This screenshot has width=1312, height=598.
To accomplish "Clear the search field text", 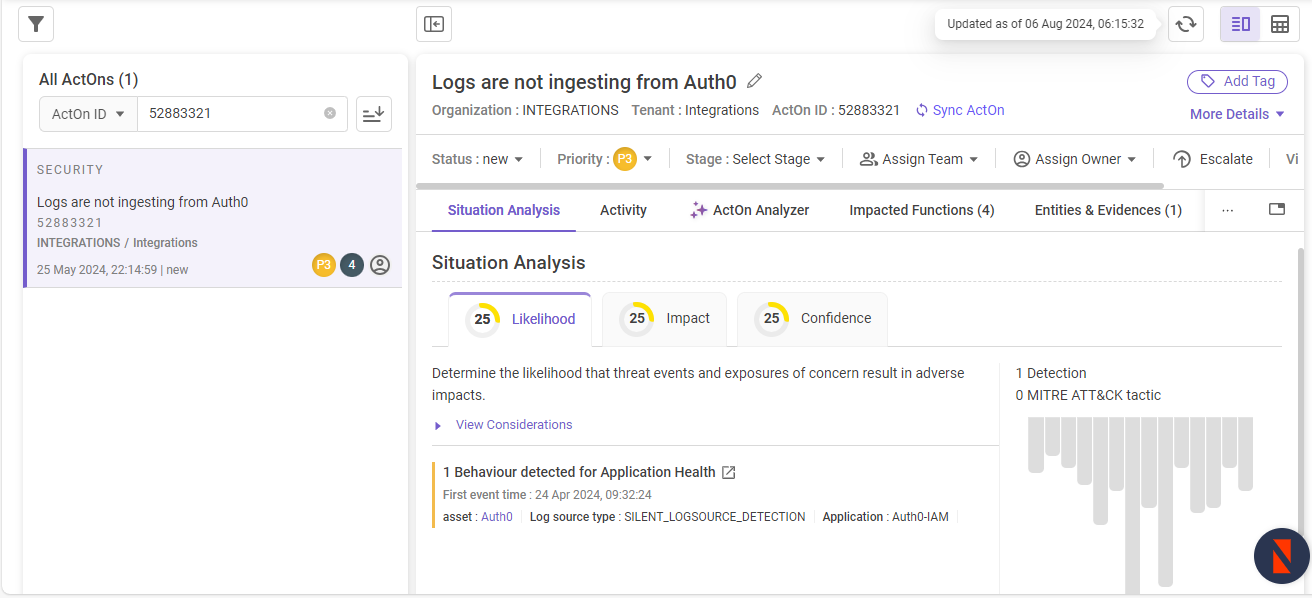I will coord(330,113).
